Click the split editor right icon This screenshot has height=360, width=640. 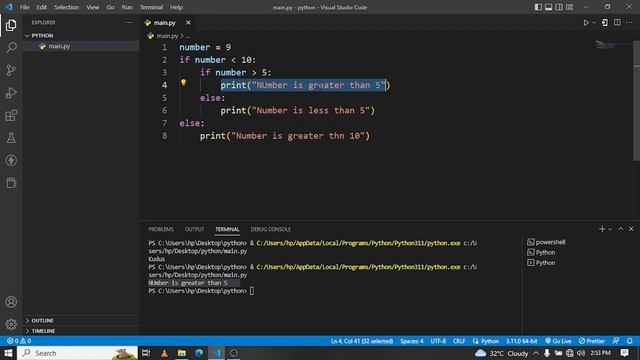pos(617,23)
